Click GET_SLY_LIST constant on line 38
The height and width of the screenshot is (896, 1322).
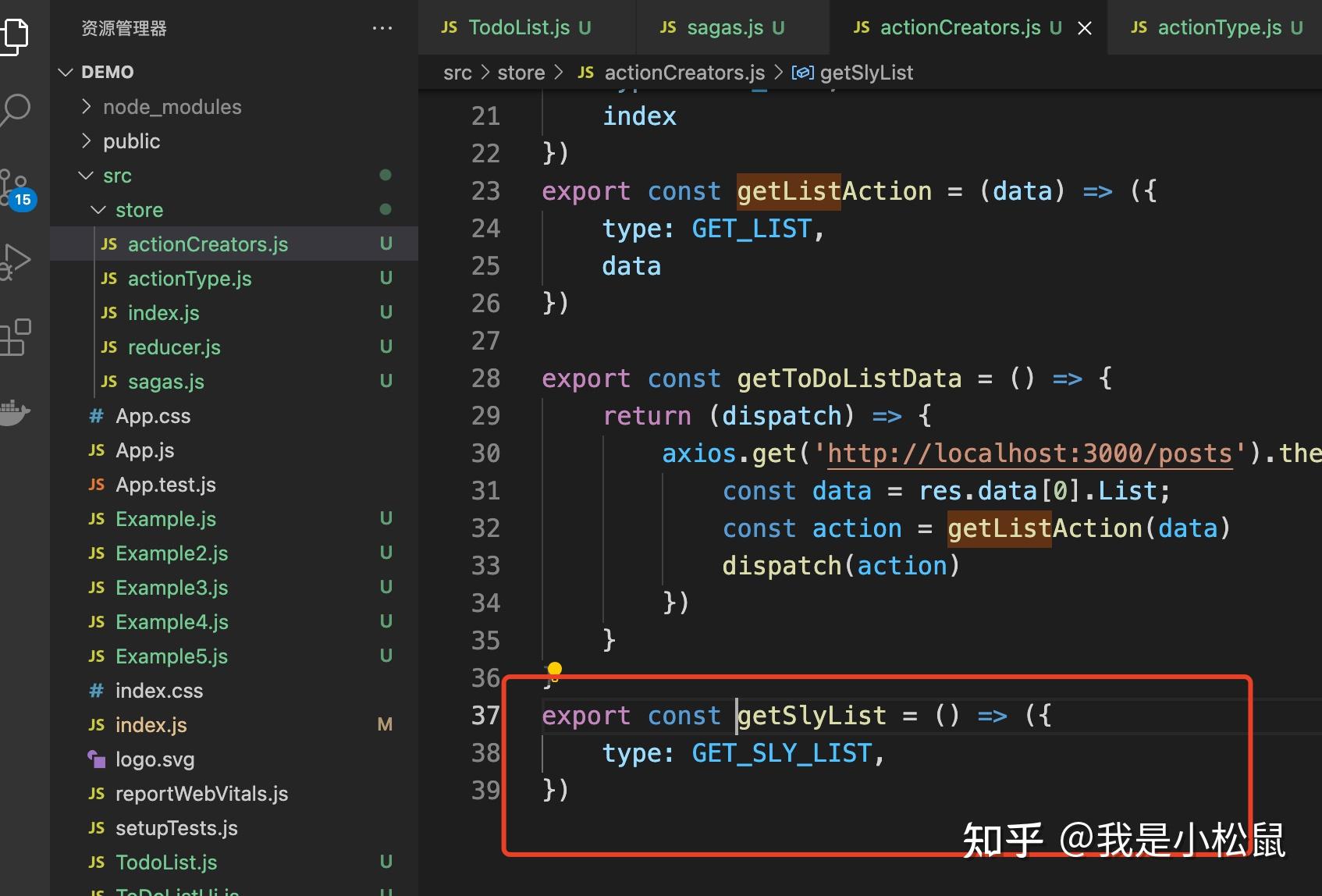(x=782, y=753)
